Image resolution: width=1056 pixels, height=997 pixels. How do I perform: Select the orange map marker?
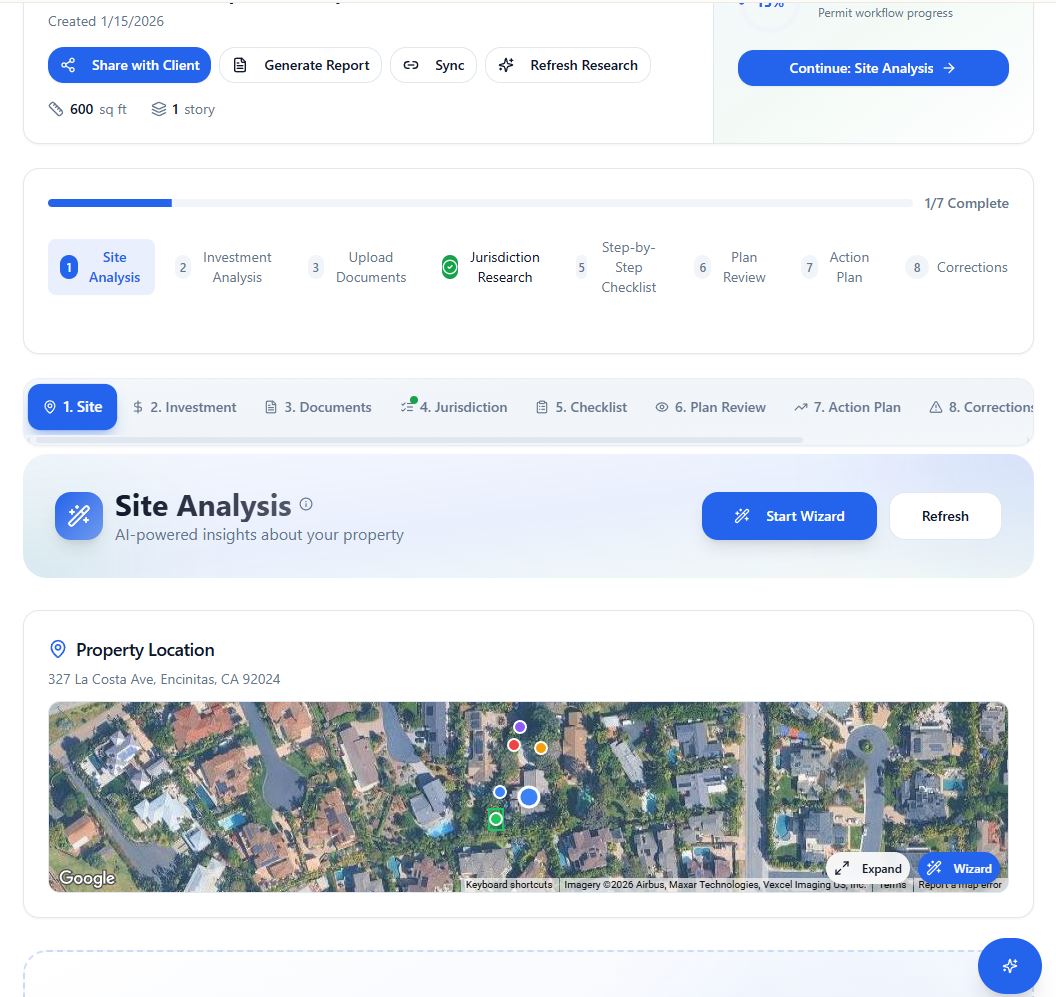tap(541, 748)
